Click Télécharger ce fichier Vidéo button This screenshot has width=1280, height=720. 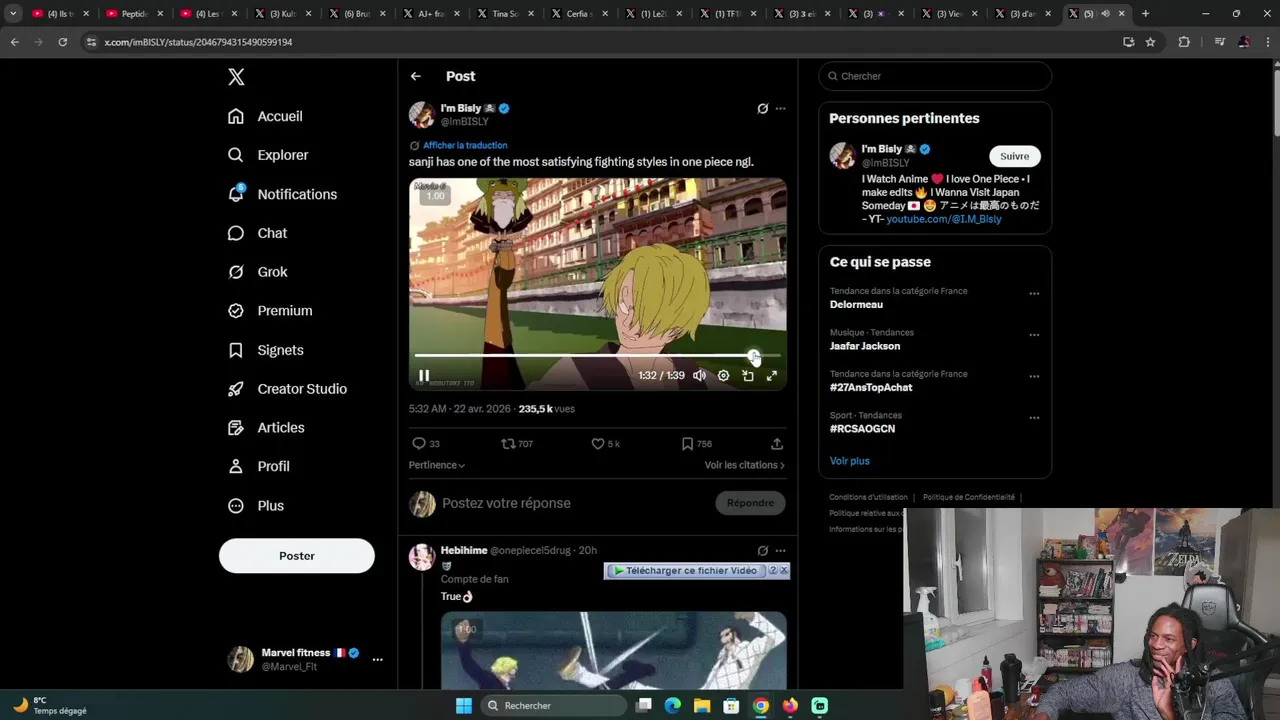(x=685, y=570)
